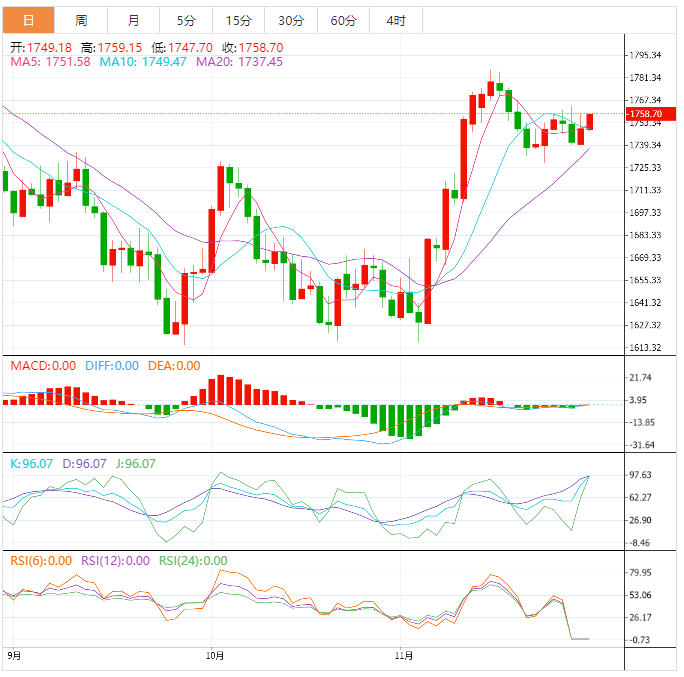Viewport: 684px width, 677px height.
Task: Click the MACD indicator label
Action: click(43, 366)
